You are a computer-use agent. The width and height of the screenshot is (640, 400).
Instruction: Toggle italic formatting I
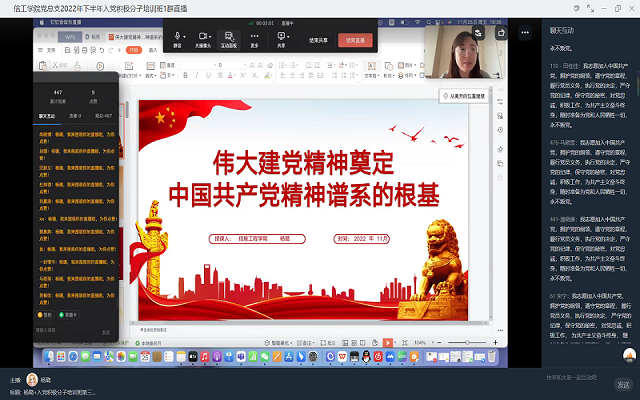(x=197, y=76)
